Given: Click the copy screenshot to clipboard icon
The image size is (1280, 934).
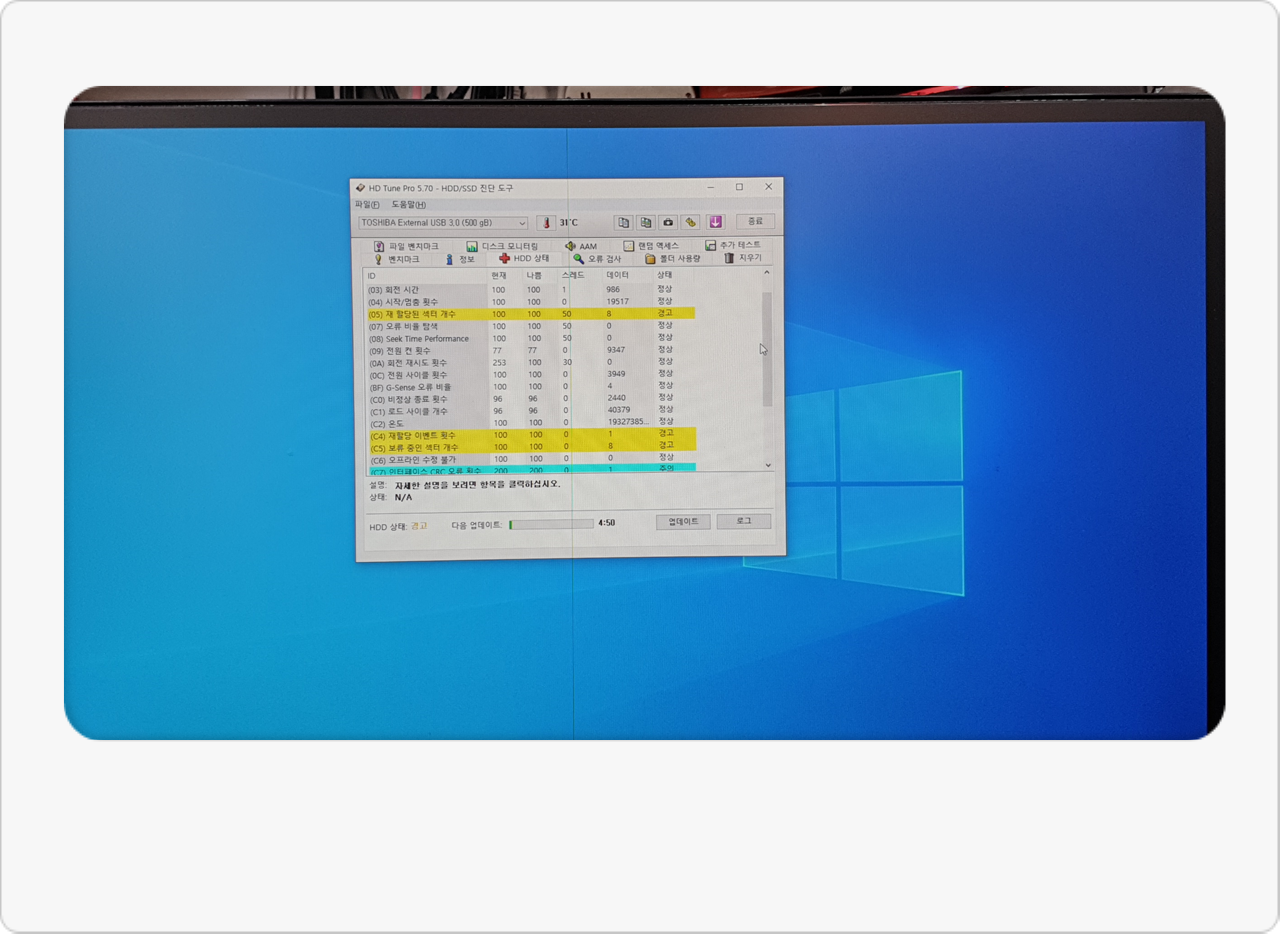Looking at the screenshot, I should (x=646, y=222).
